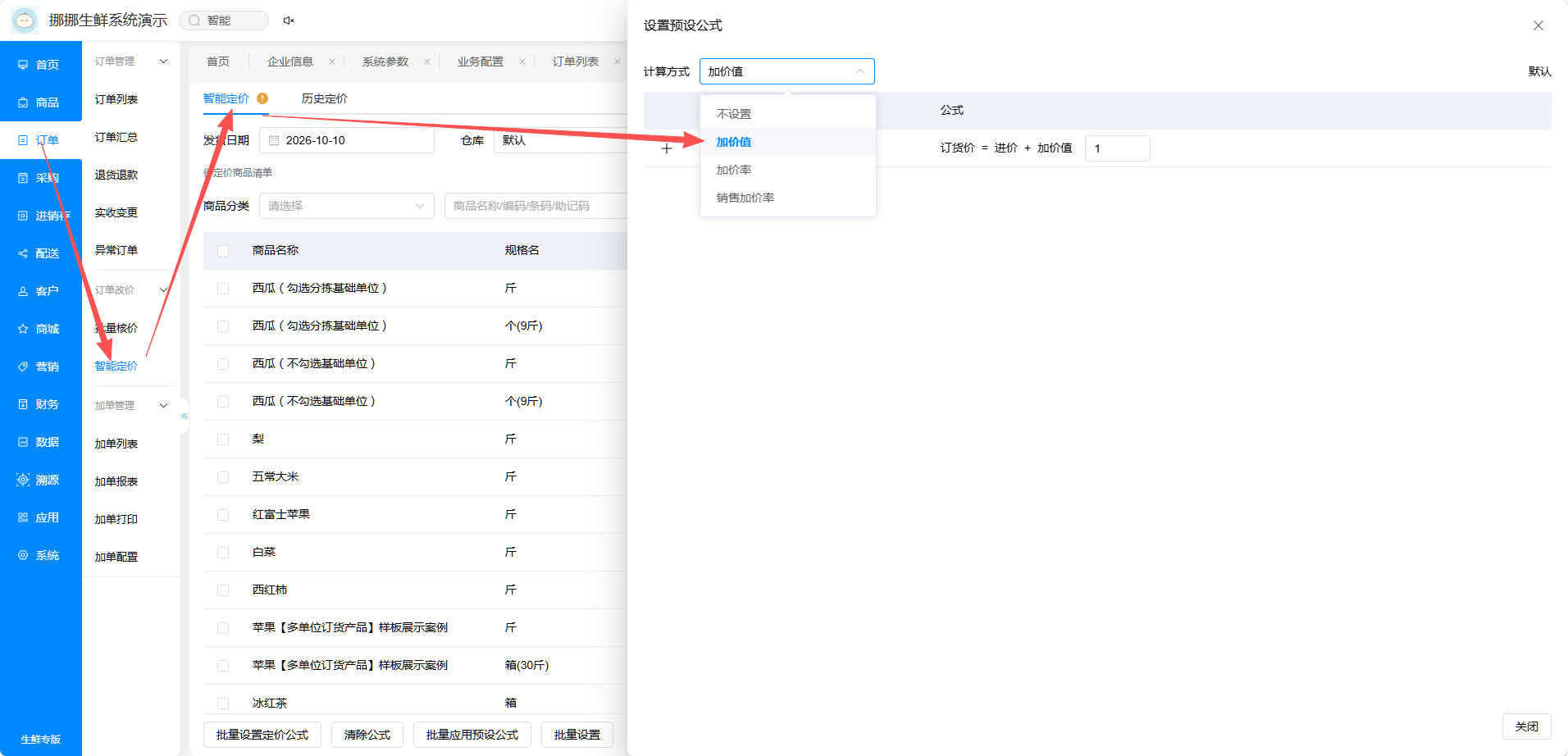
Task: Click the speaker mute icon in header
Action: [x=289, y=20]
